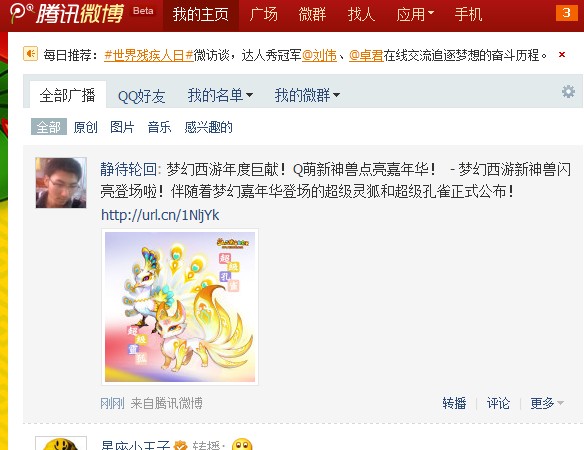
Task: Enlarge the peacock and fox image thumbnail
Action: [180, 307]
